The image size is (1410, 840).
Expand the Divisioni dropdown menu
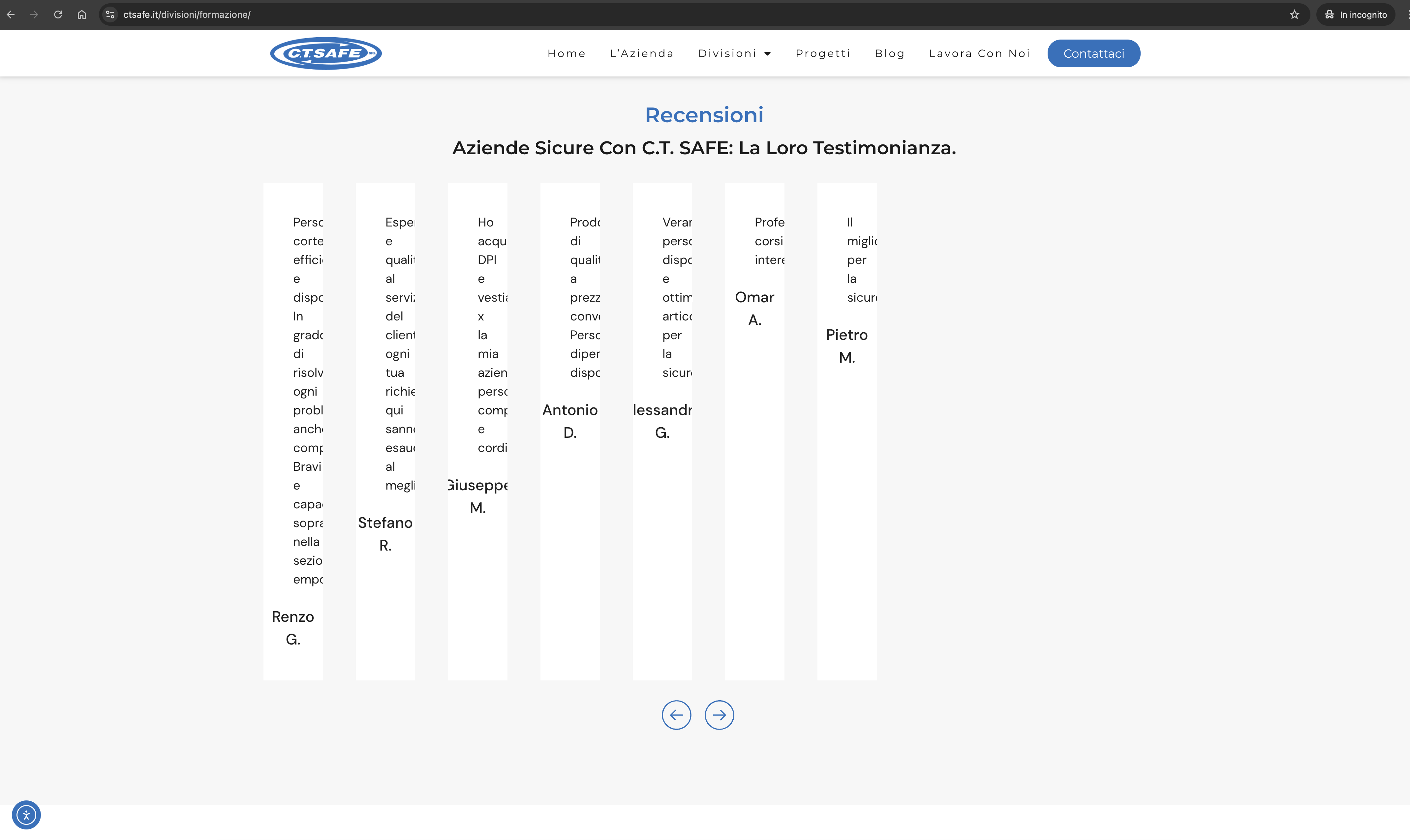coord(734,53)
